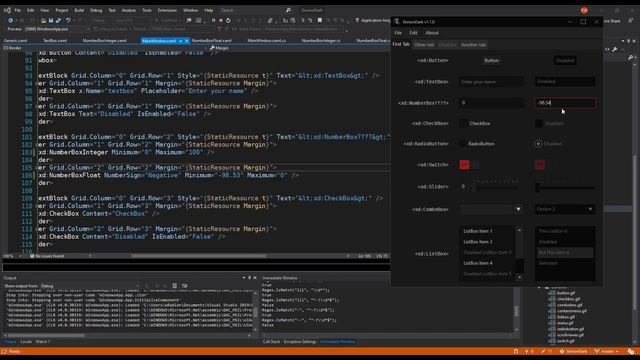Click the Button control in XenonDark
The width and height of the screenshot is (640, 360).
[x=491, y=60]
